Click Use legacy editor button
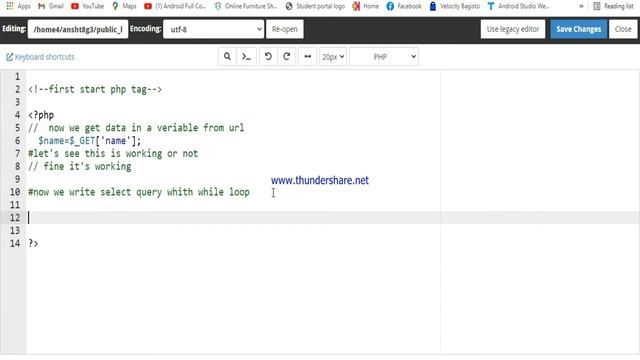Image resolution: width=640 pixels, height=360 pixels. point(513,29)
